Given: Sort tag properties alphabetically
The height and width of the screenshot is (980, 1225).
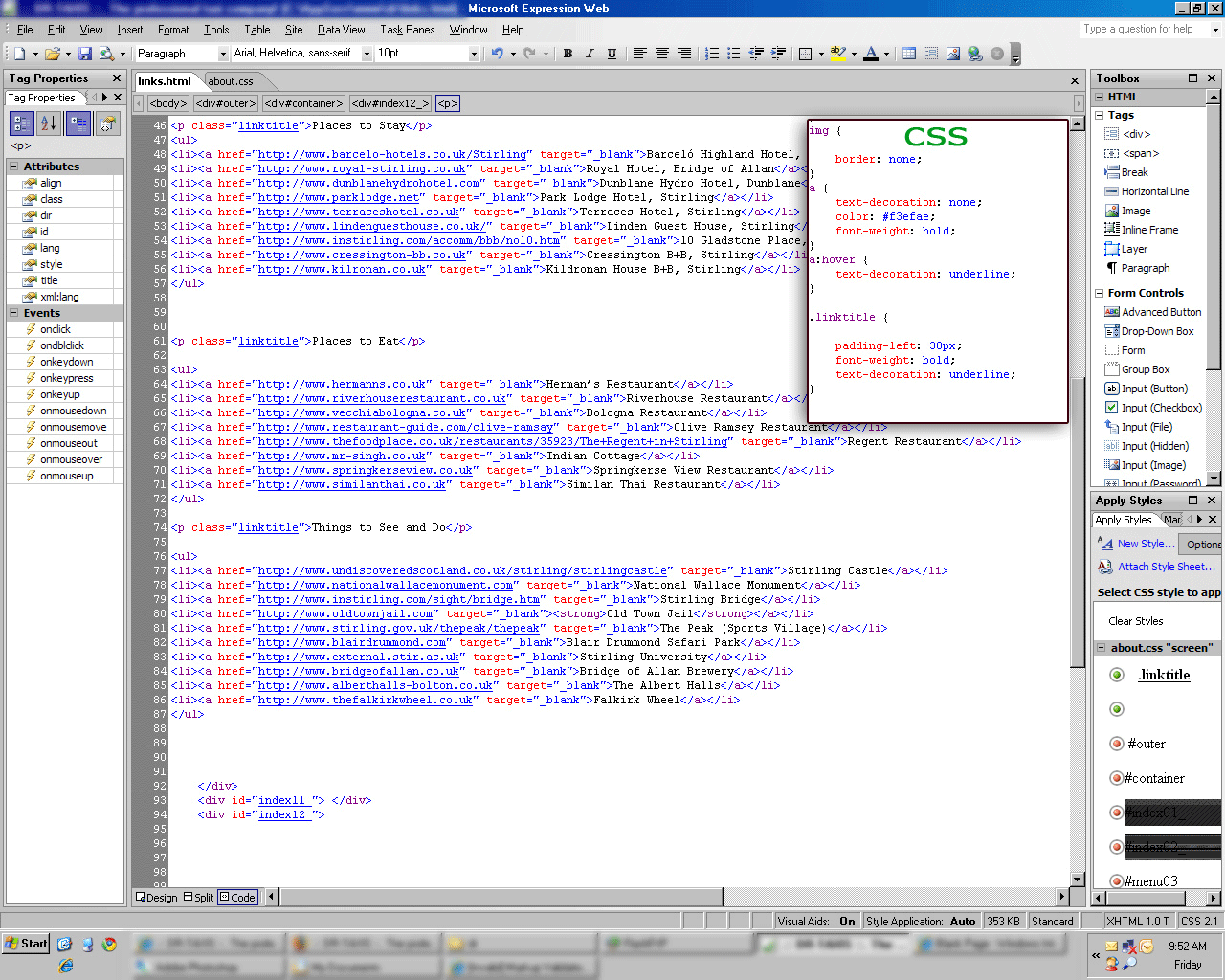Looking at the screenshot, I should (x=49, y=122).
